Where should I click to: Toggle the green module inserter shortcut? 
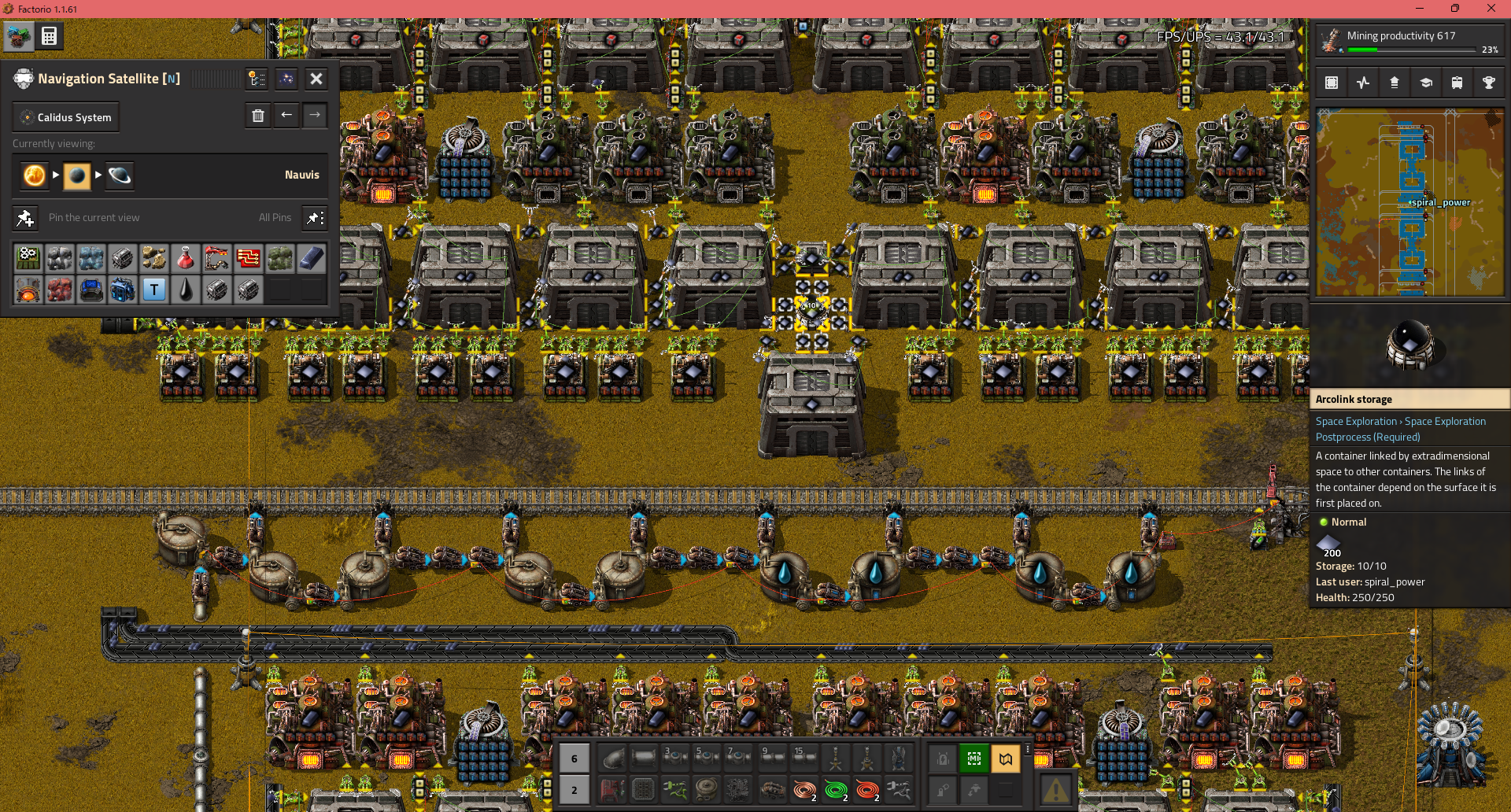[974, 758]
